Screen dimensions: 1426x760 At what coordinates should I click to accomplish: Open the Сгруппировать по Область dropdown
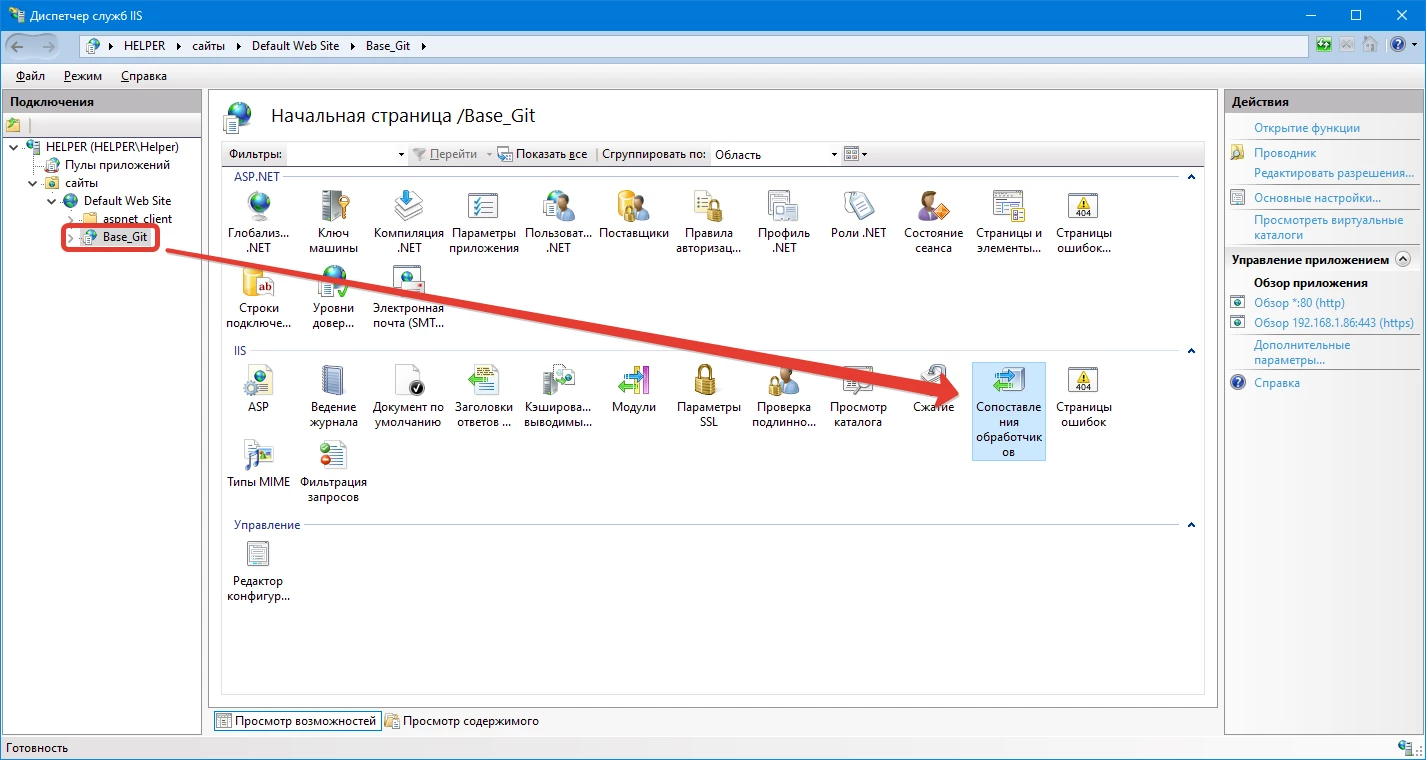coord(834,155)
